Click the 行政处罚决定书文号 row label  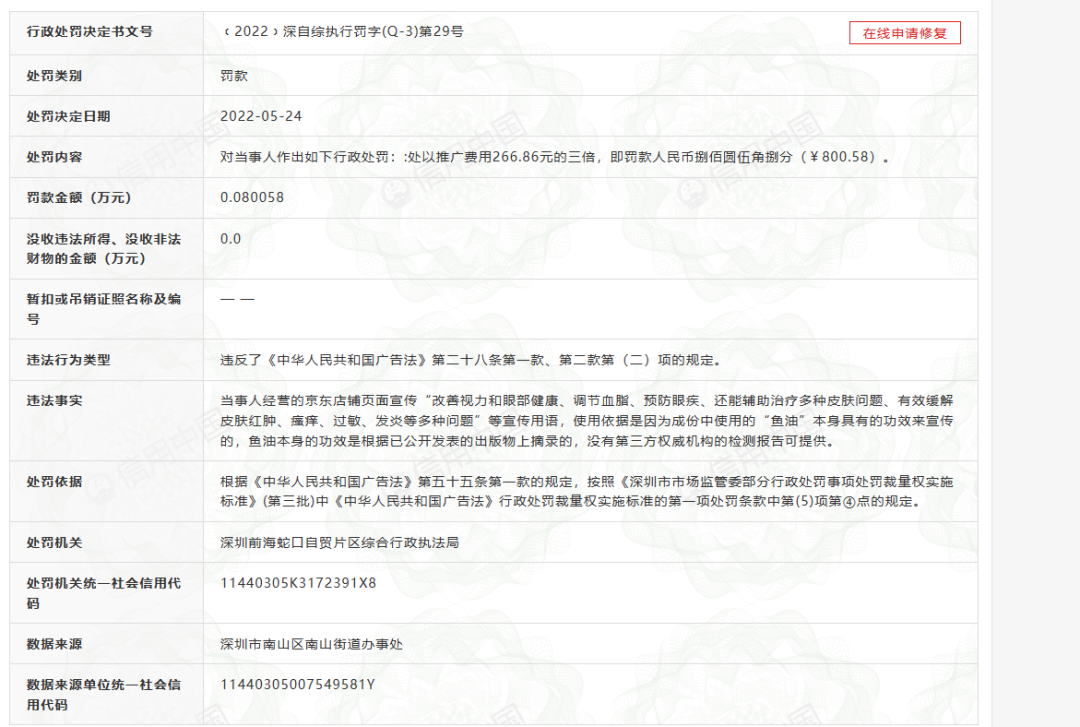pos(90,31)
